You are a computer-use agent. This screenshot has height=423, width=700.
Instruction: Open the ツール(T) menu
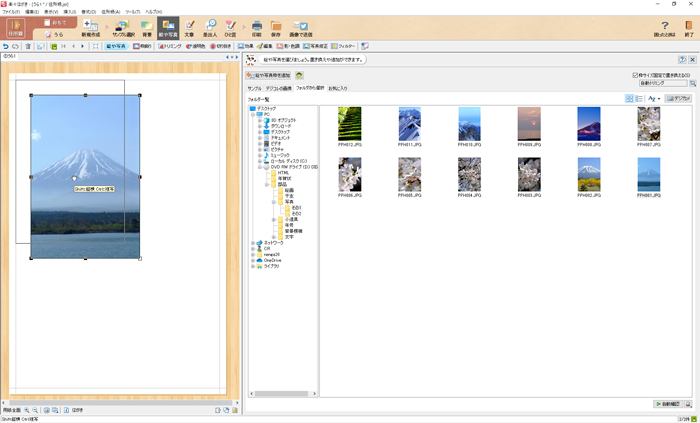coord(132,12)
